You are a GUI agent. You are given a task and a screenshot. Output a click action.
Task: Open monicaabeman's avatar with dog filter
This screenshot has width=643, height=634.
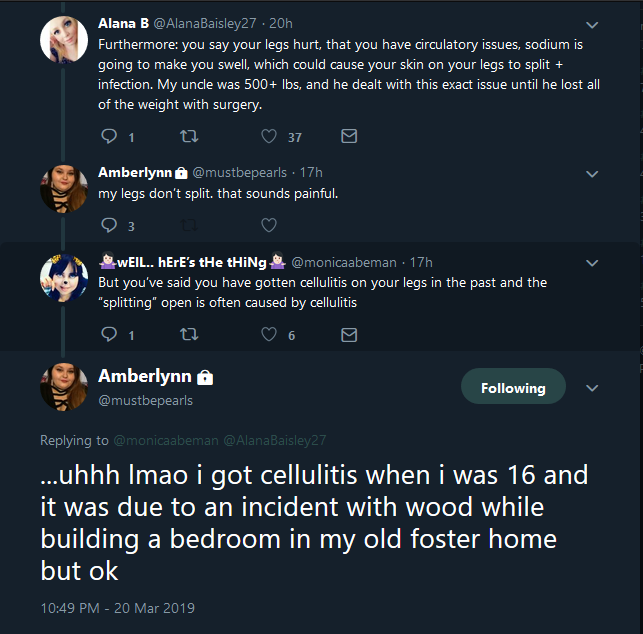64,278
